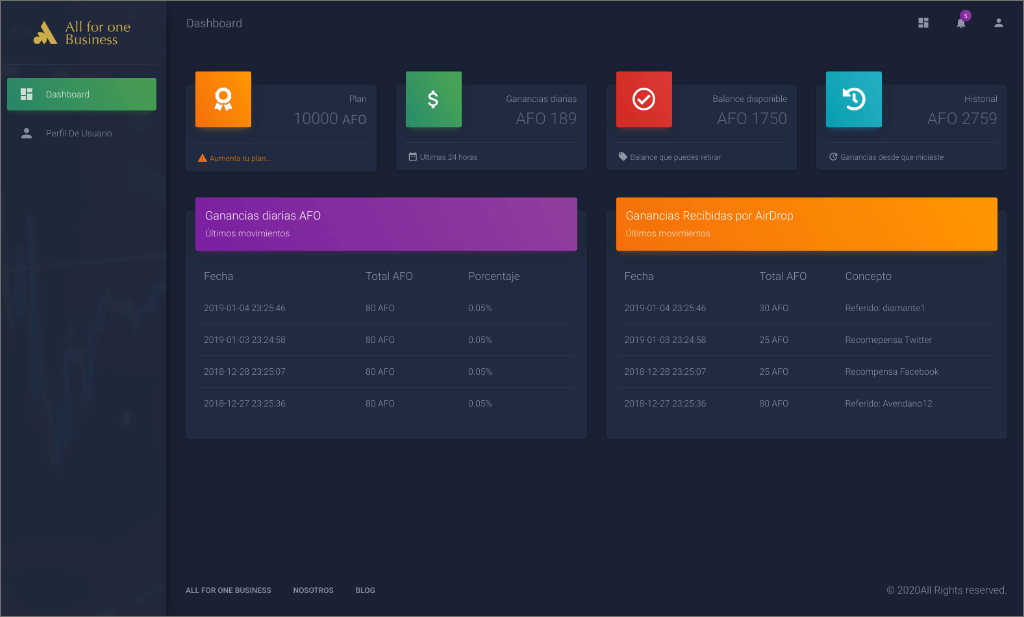Image resolution: width=1024 pixels, height=617 pixels.
Task: Click the teal history clock icon
Action: click(853, 99)
